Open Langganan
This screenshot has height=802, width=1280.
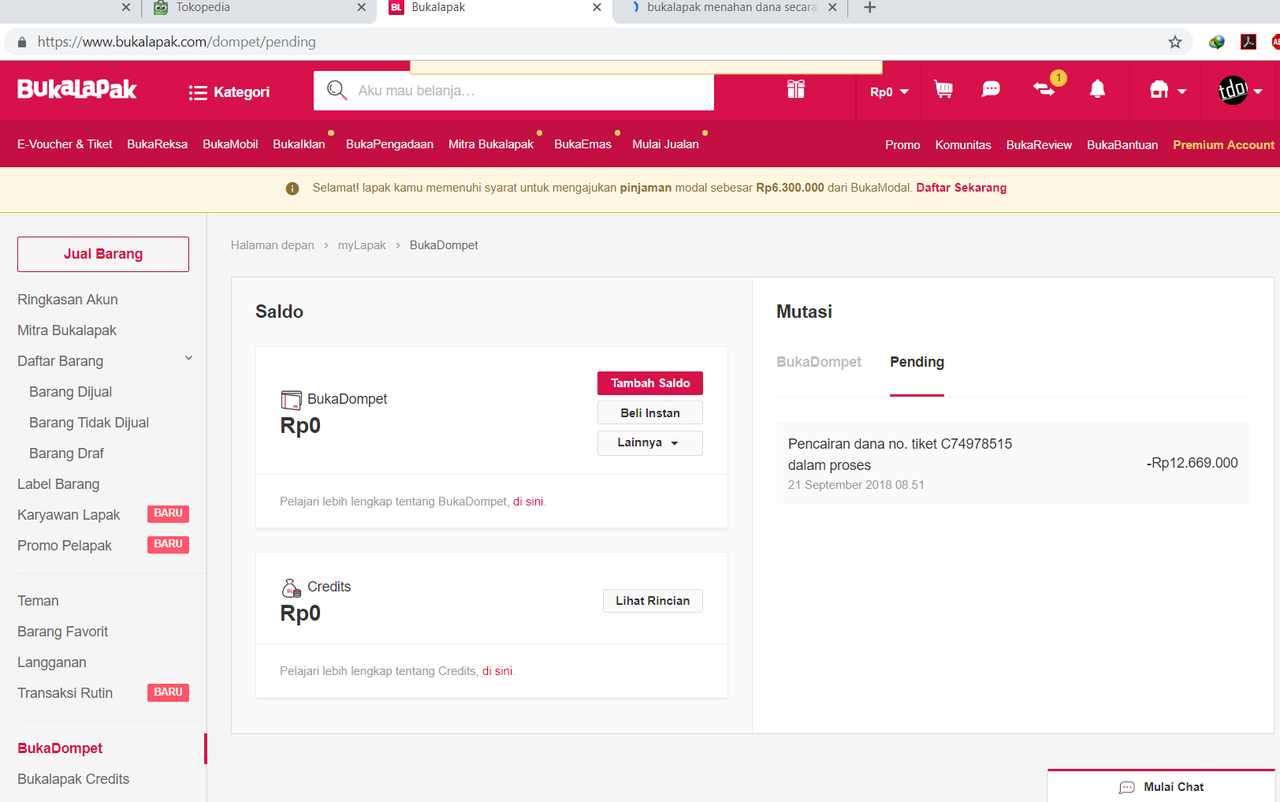pos(52,663)
